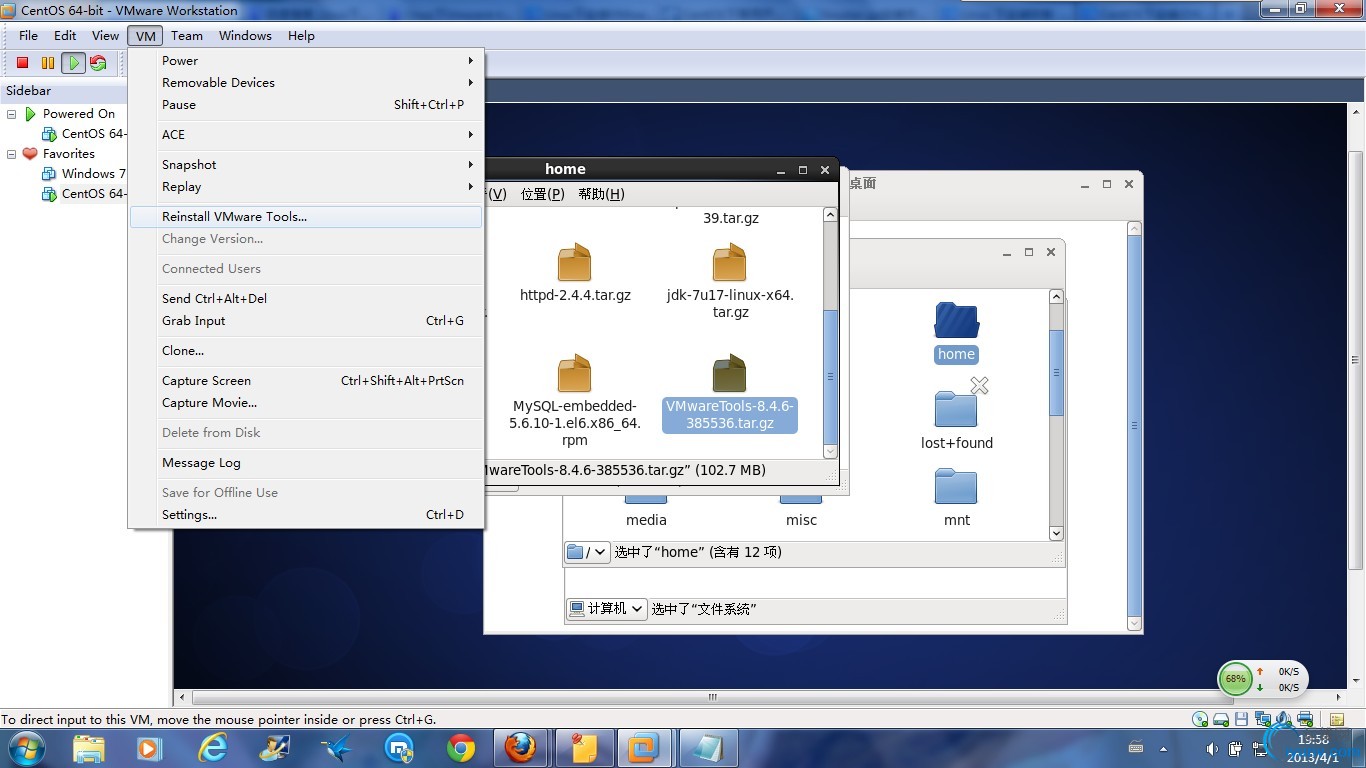Expand the Replay submenu

pyautogui.click(x=306, y=186)
